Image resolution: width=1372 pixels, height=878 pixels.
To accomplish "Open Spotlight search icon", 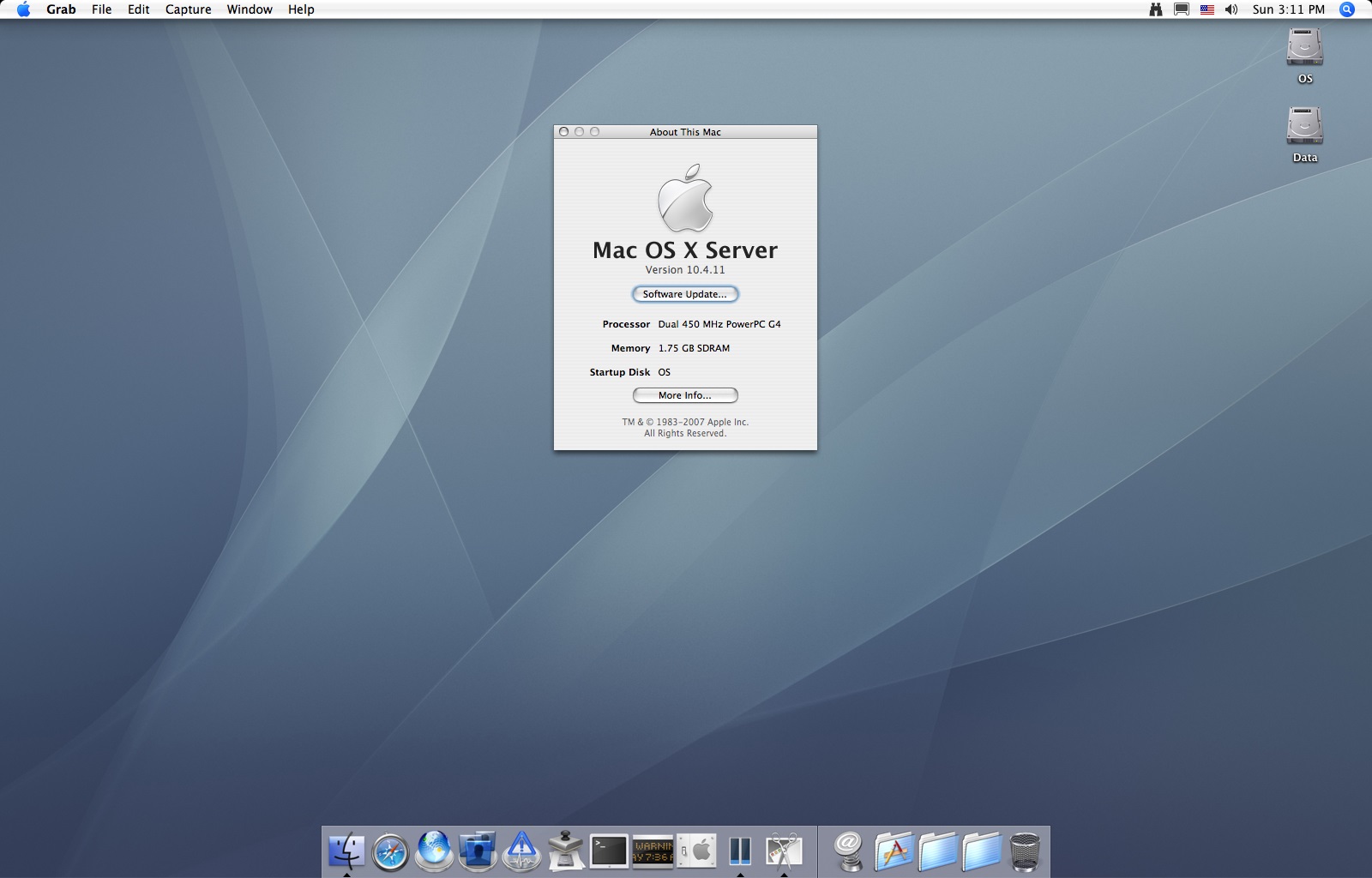I will click(1347, 9).
